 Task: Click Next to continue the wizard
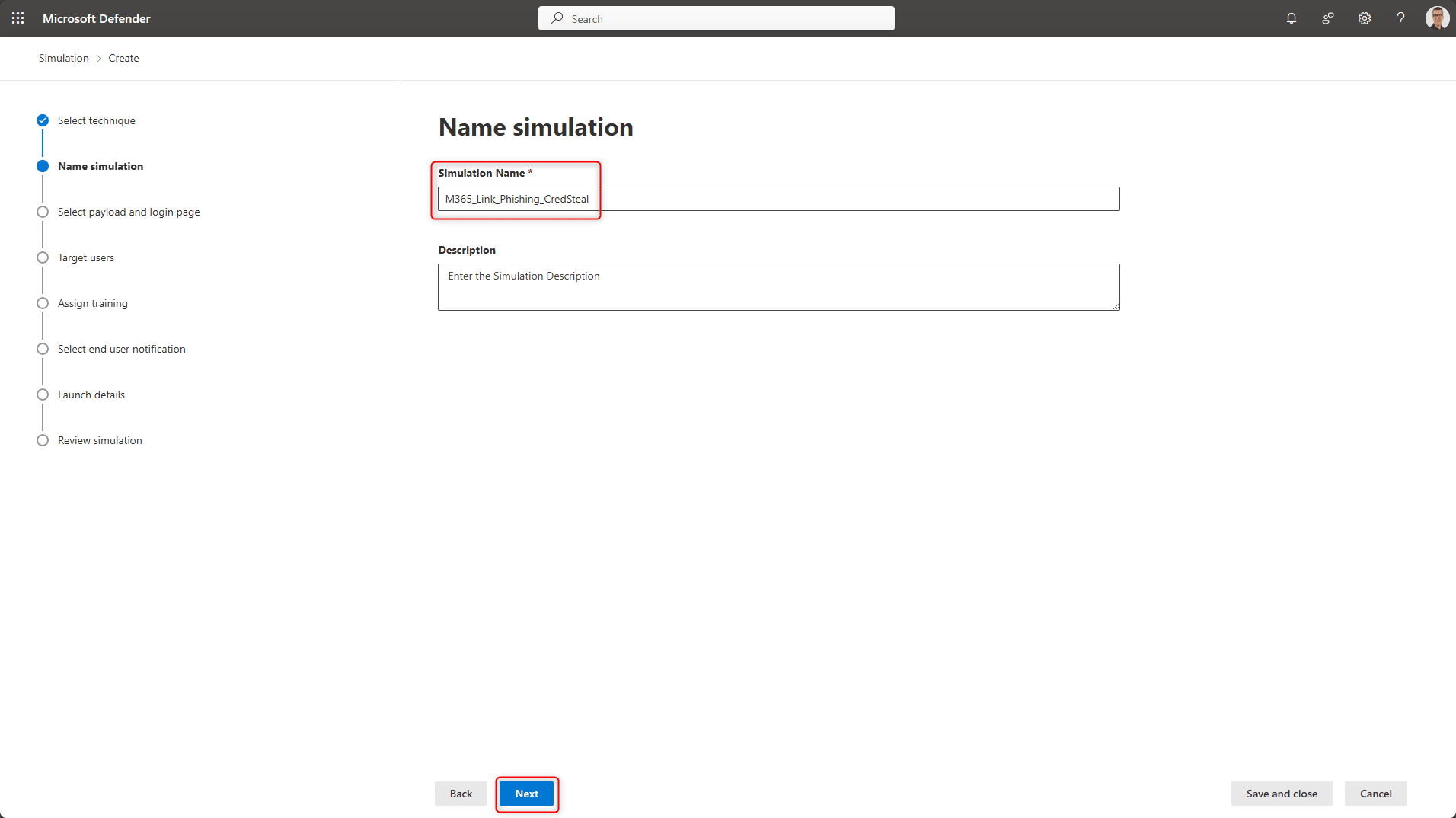(x=526, y=794)
